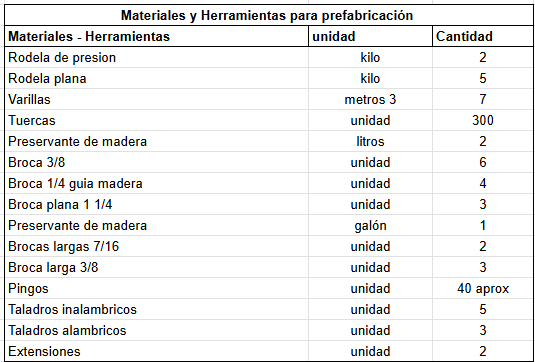Viewport: 535px width, 362px height.
Task: Select the 'Broca larga 3/8' cell
Action: pyautogui.click(x=157, y=267)
